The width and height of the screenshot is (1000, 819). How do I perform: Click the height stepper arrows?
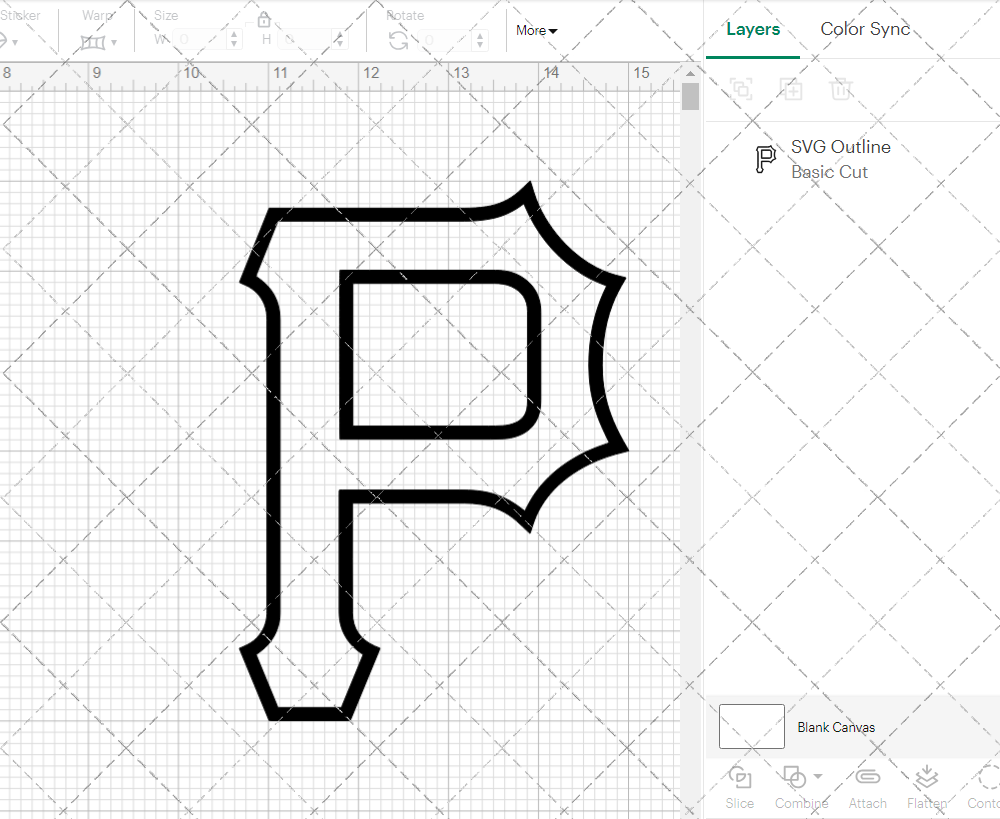click(x=341, y=40)
